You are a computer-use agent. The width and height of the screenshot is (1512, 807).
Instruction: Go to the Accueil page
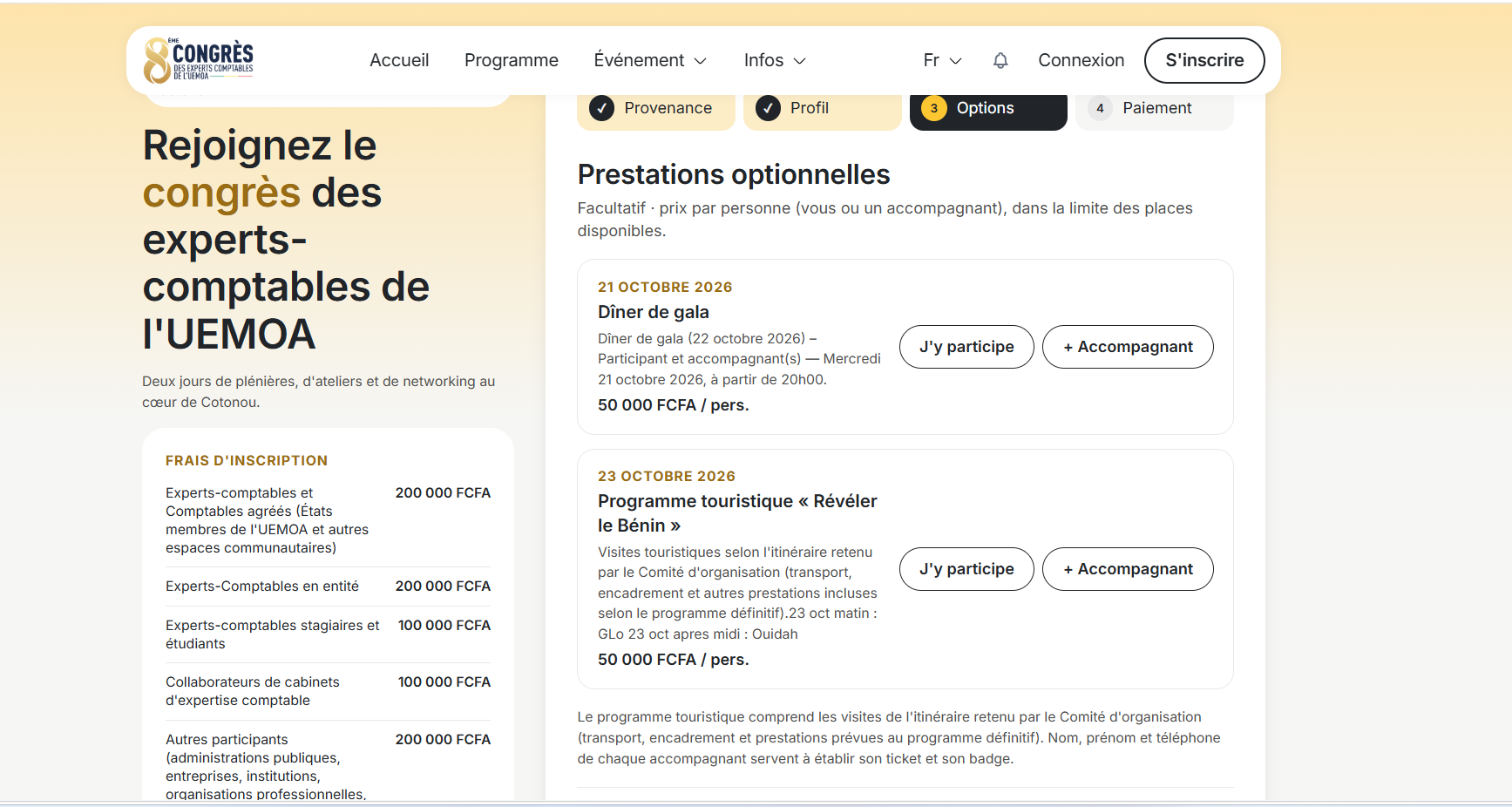399,60
